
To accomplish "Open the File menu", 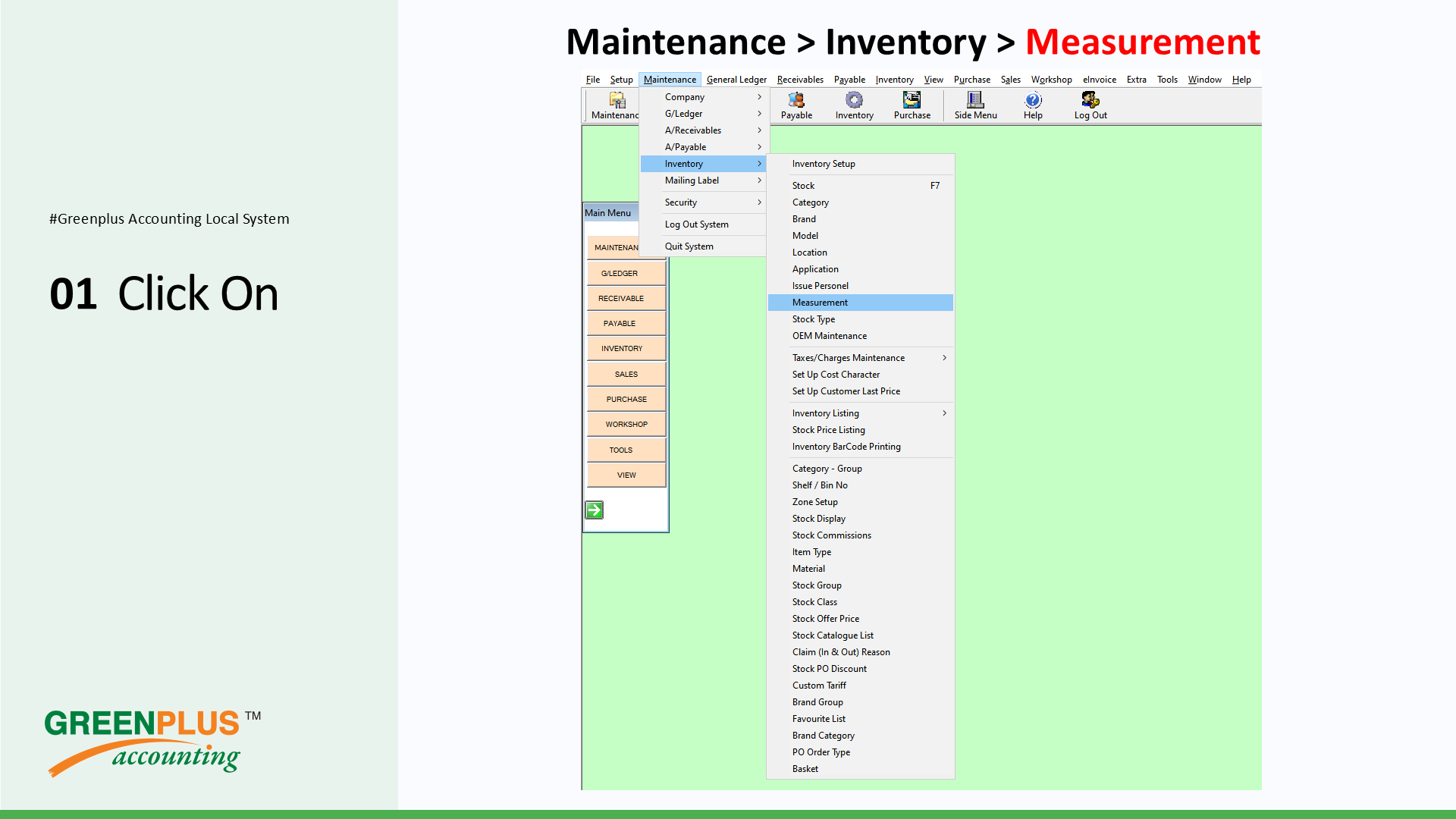I will pos(592,80).
